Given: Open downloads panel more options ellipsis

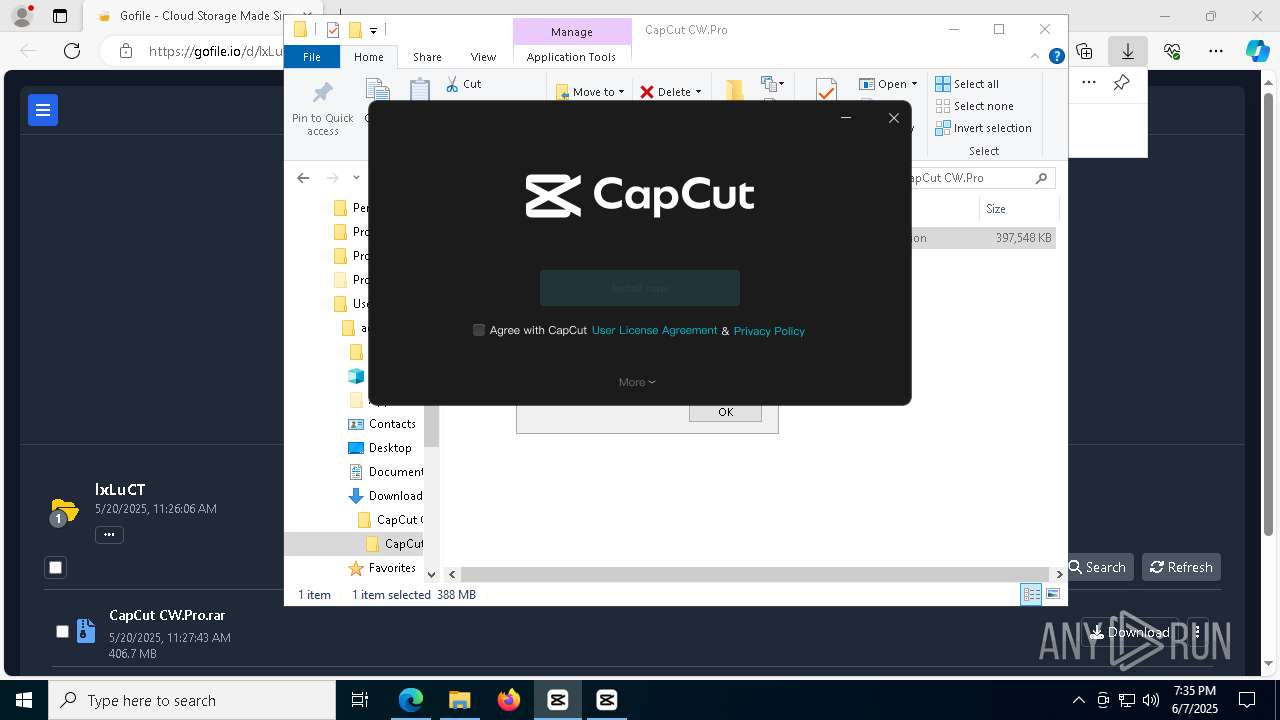Looking at the screenshot, I should [1088, 83].
